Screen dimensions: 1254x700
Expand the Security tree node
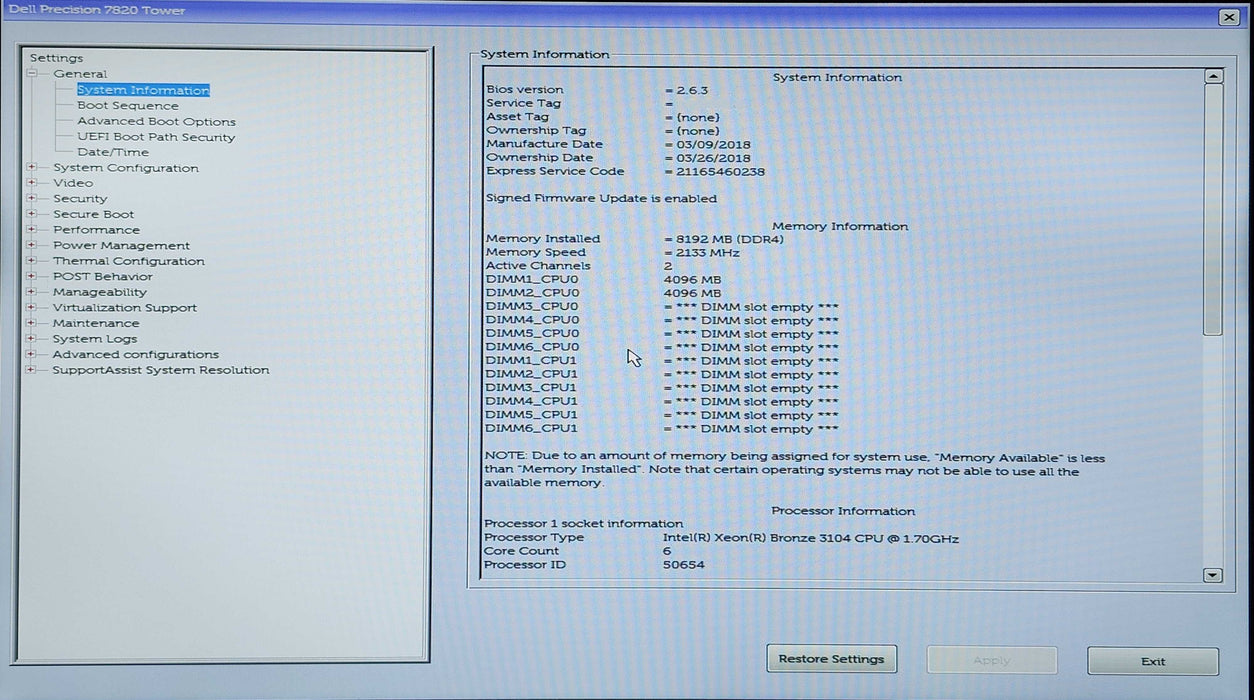coord(32,198)
